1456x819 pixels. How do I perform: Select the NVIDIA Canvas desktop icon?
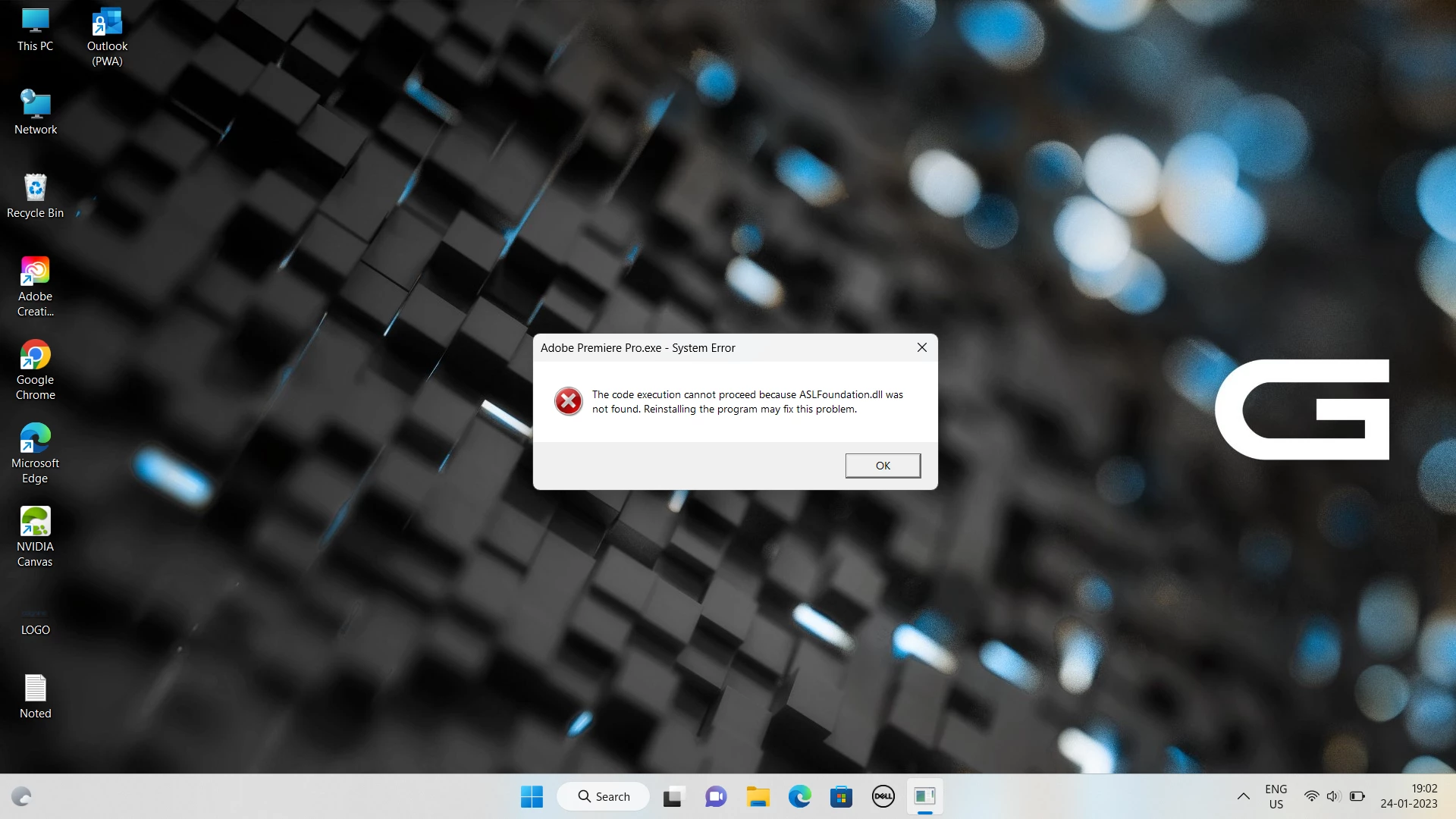click(x=35, y=522)
